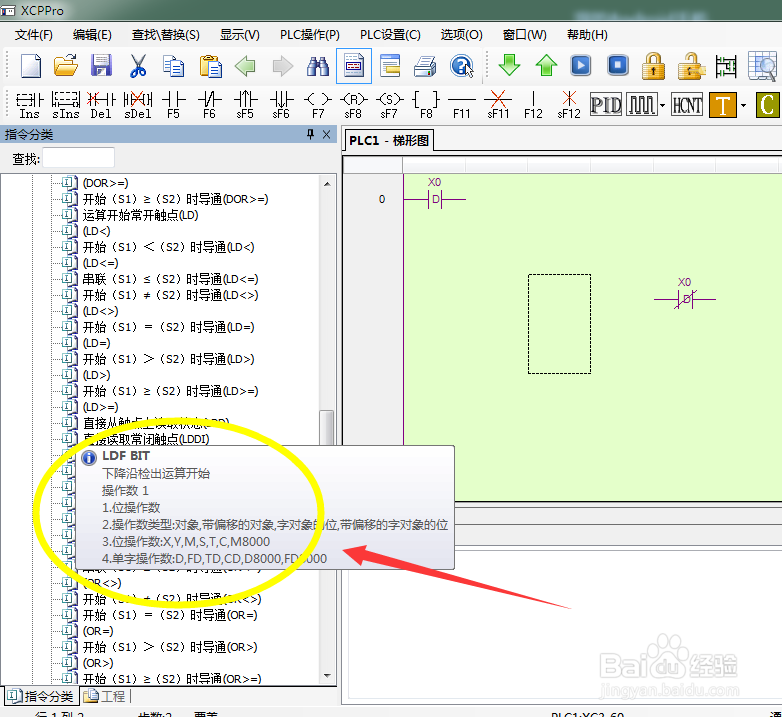This screenshot has height=717, width=782.
Task: Open find with the binoculars icon
Action: 318,66
